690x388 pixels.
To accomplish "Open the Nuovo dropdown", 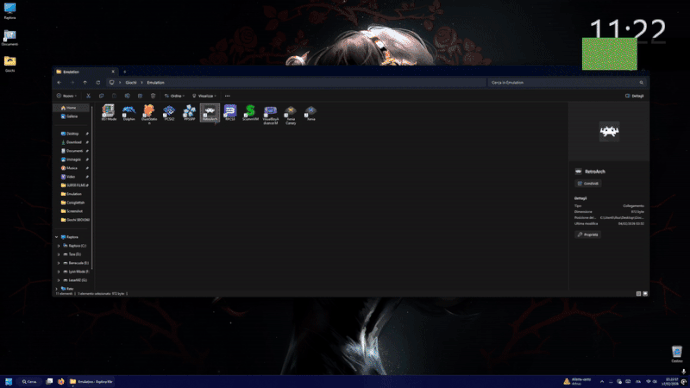I will point(66,95).
